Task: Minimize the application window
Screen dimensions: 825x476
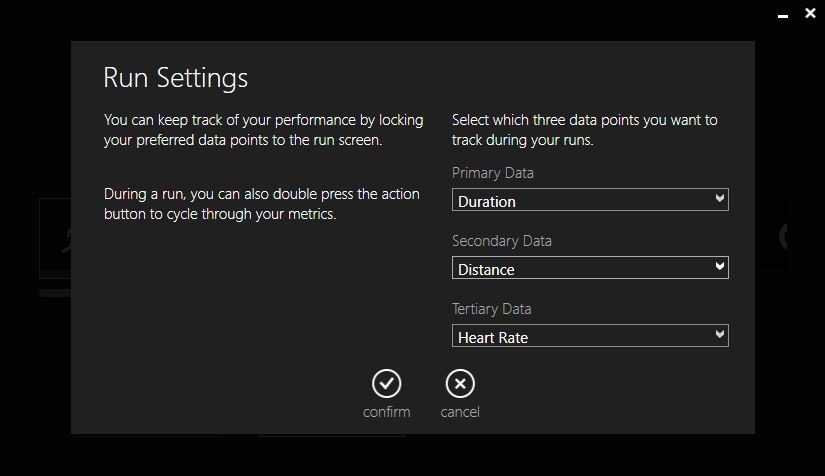Action: (x=782, y=15)
